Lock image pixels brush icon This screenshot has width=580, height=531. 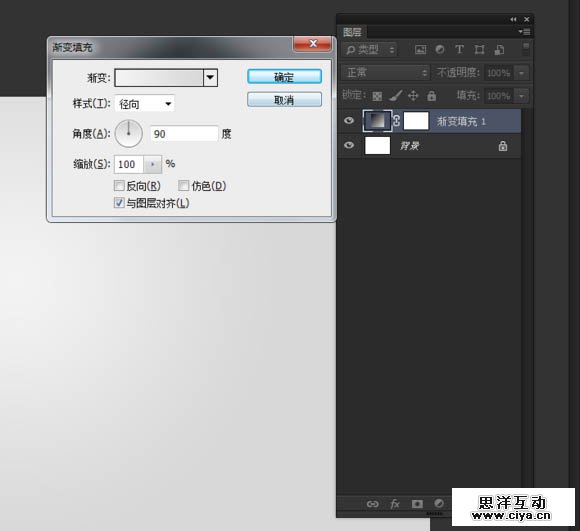pyautogui.click(x=396, y=96)
